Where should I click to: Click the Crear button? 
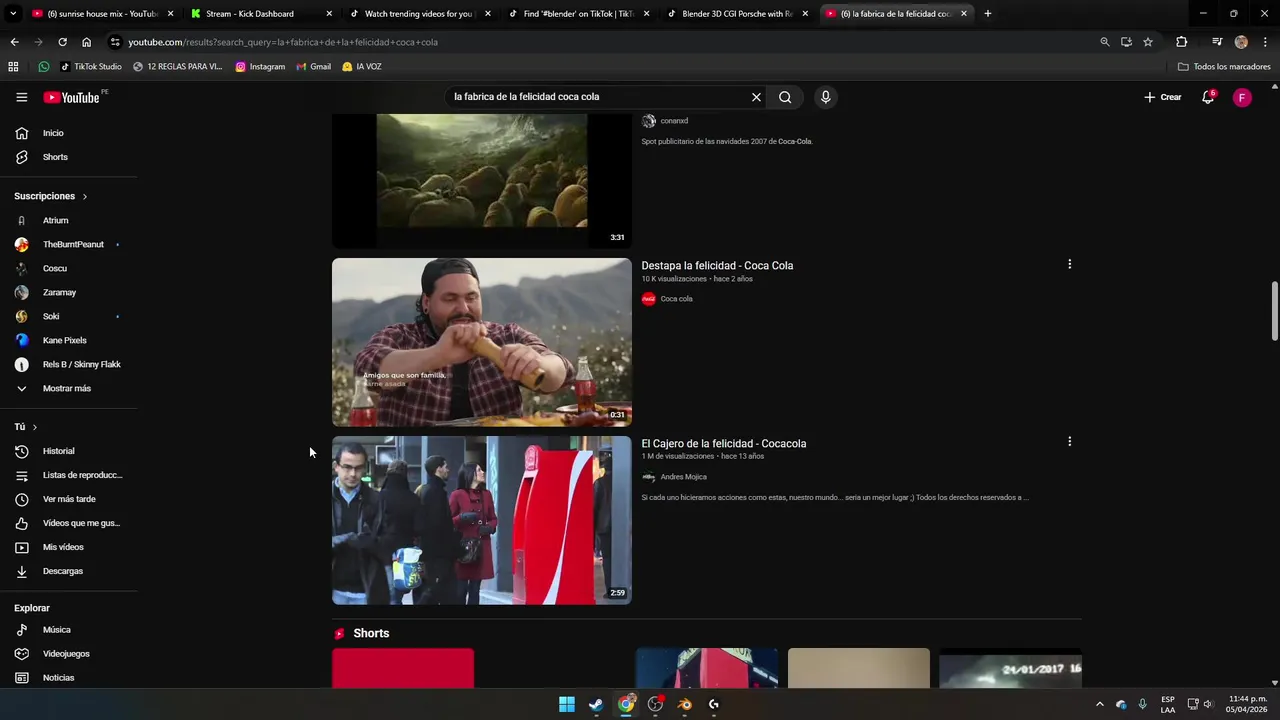pyautogui.click(x=1163, y=97)
